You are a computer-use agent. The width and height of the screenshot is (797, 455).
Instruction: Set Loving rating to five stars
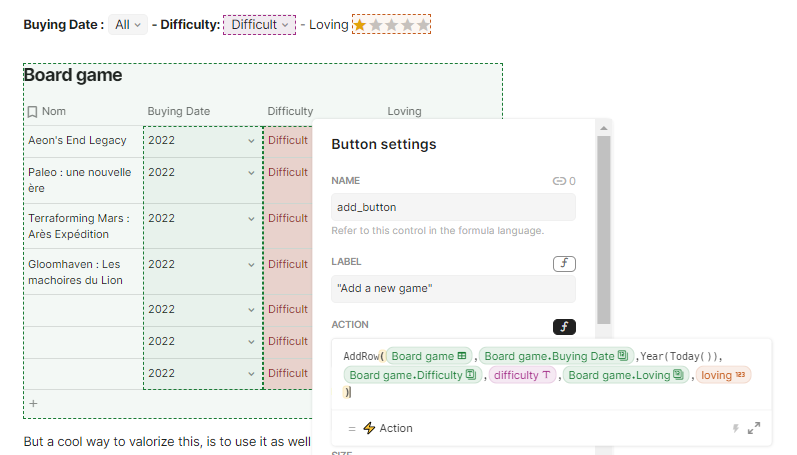(424, 24)
